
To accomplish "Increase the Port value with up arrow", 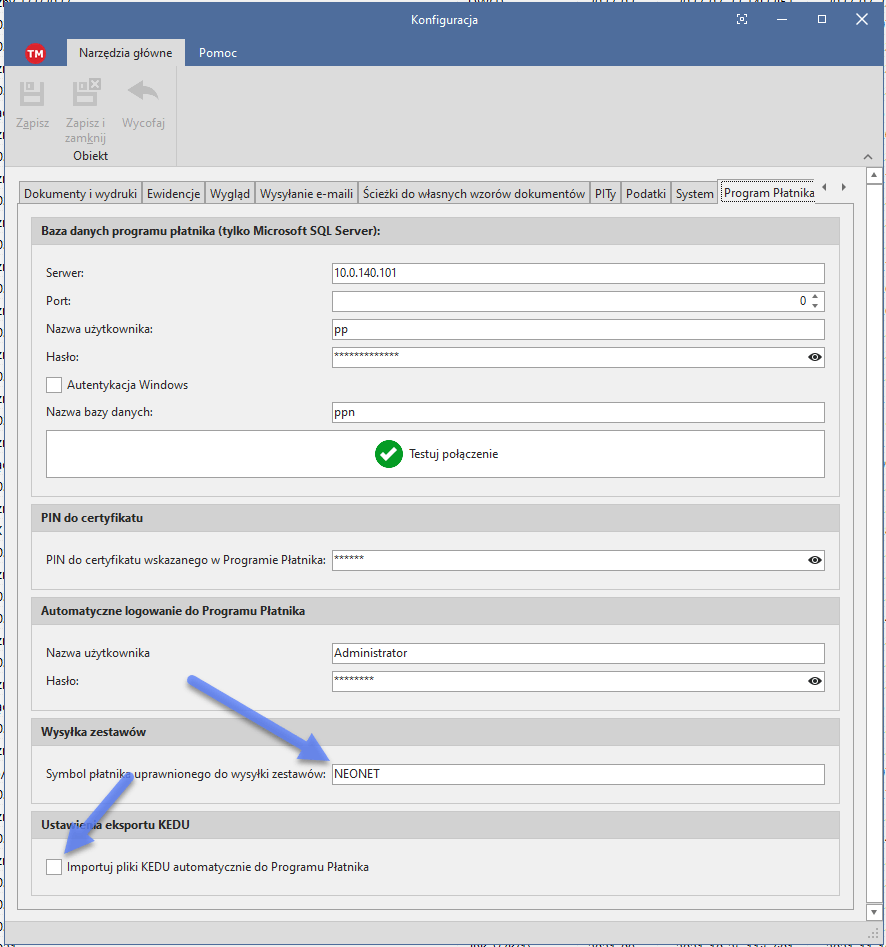I will [x=816, y=297].
